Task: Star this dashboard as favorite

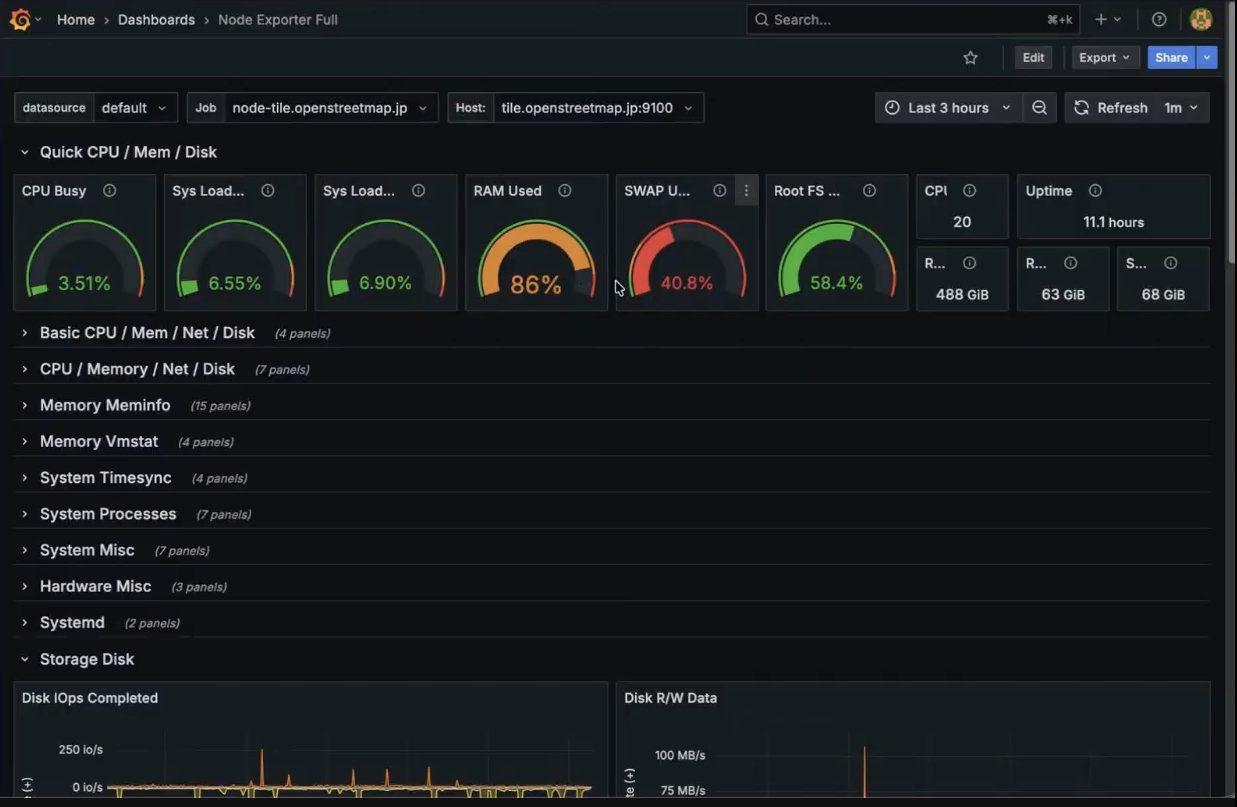Action: [970, 58]
